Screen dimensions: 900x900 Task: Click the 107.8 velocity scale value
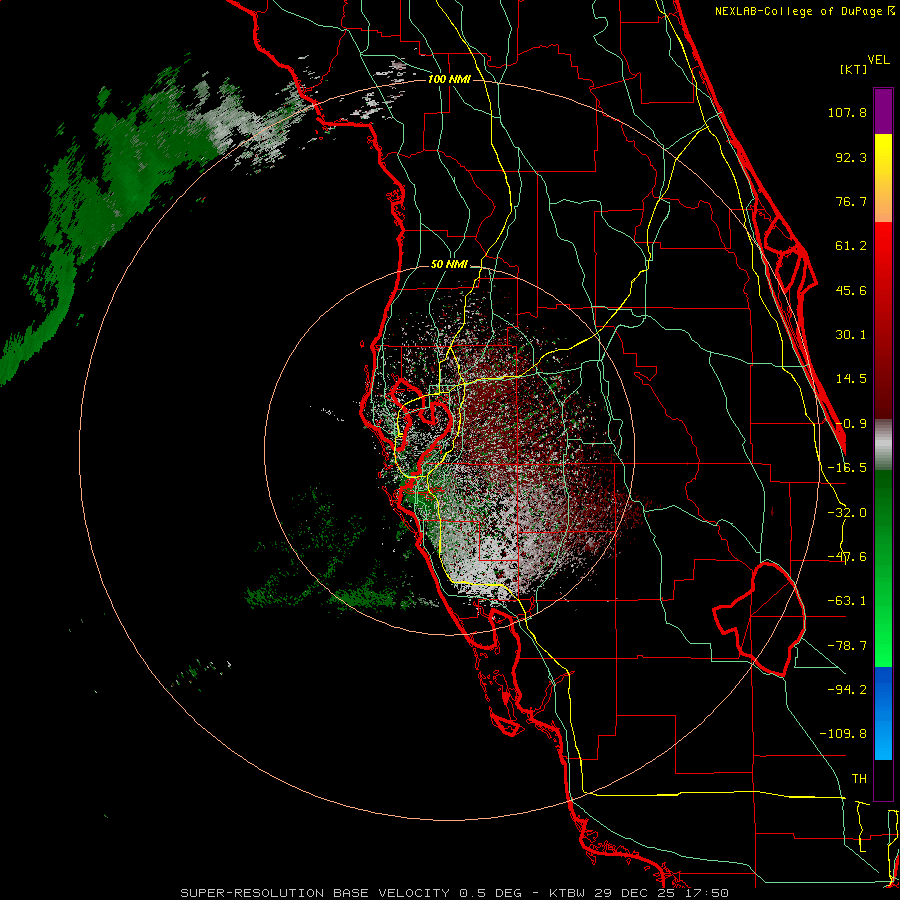pos(847,112)
